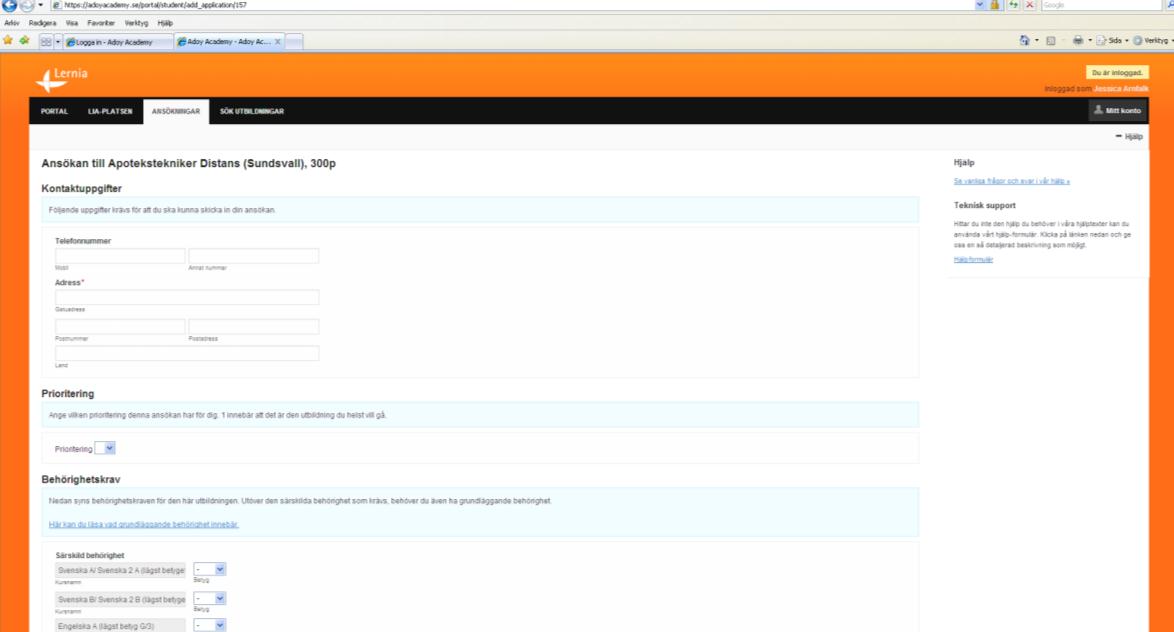Click the logged-in user name link

[1121, 88]
